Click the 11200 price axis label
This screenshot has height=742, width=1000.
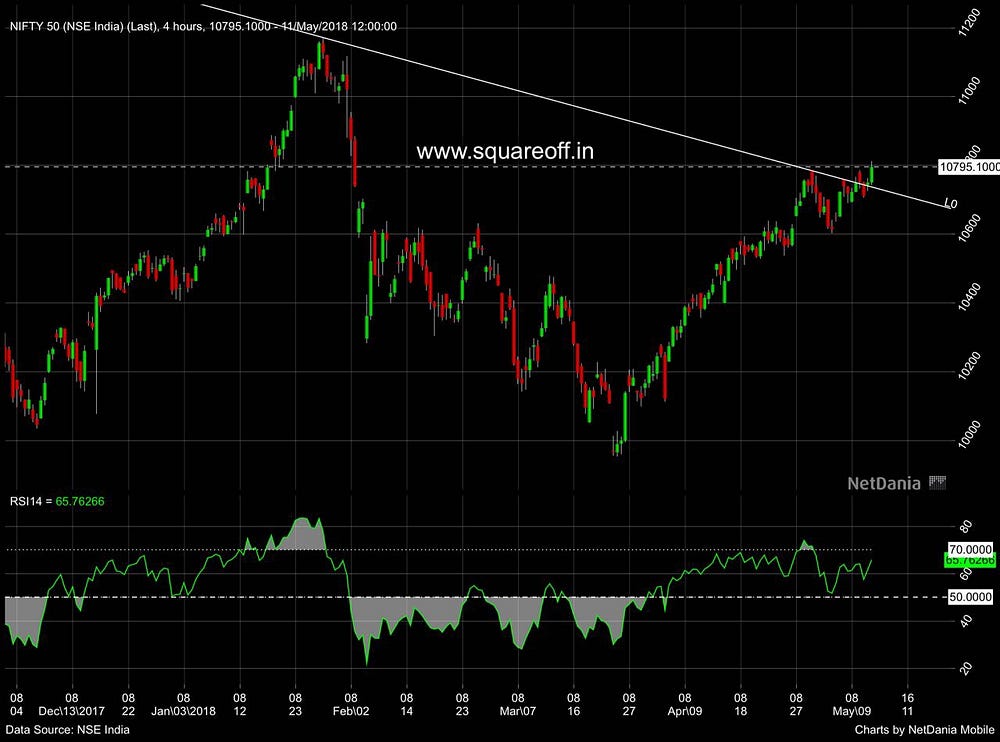[x=969, y=23]
